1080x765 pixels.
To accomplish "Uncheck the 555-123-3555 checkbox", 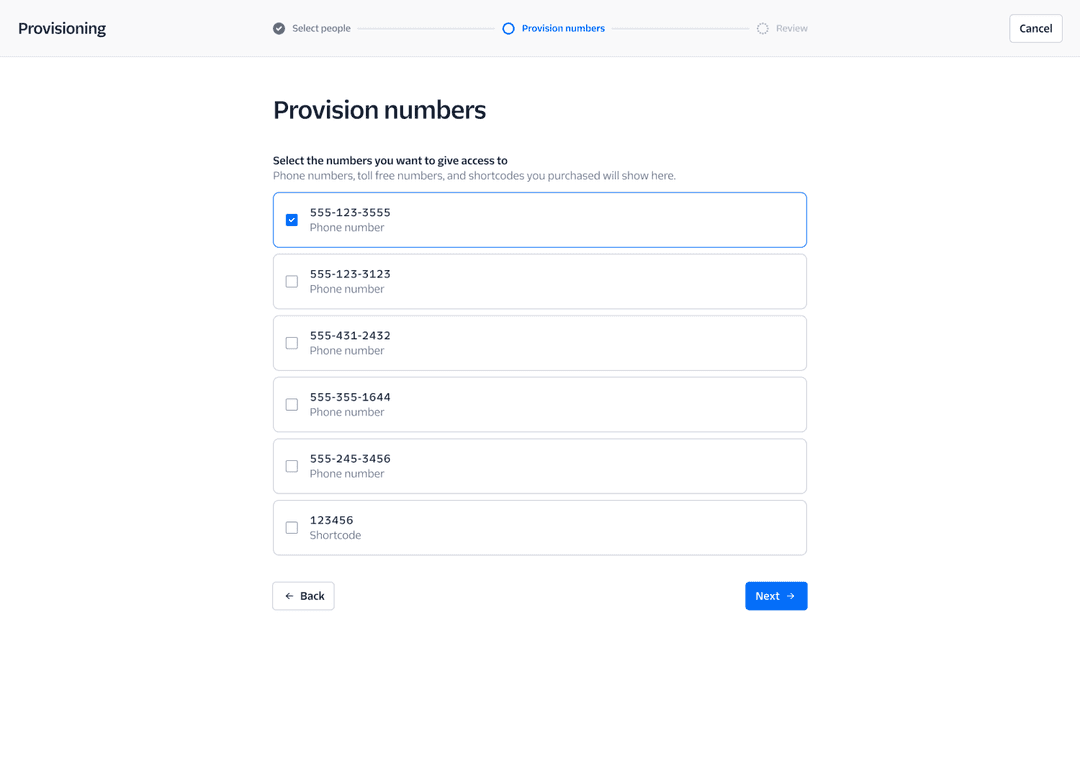I will point(292,220).
